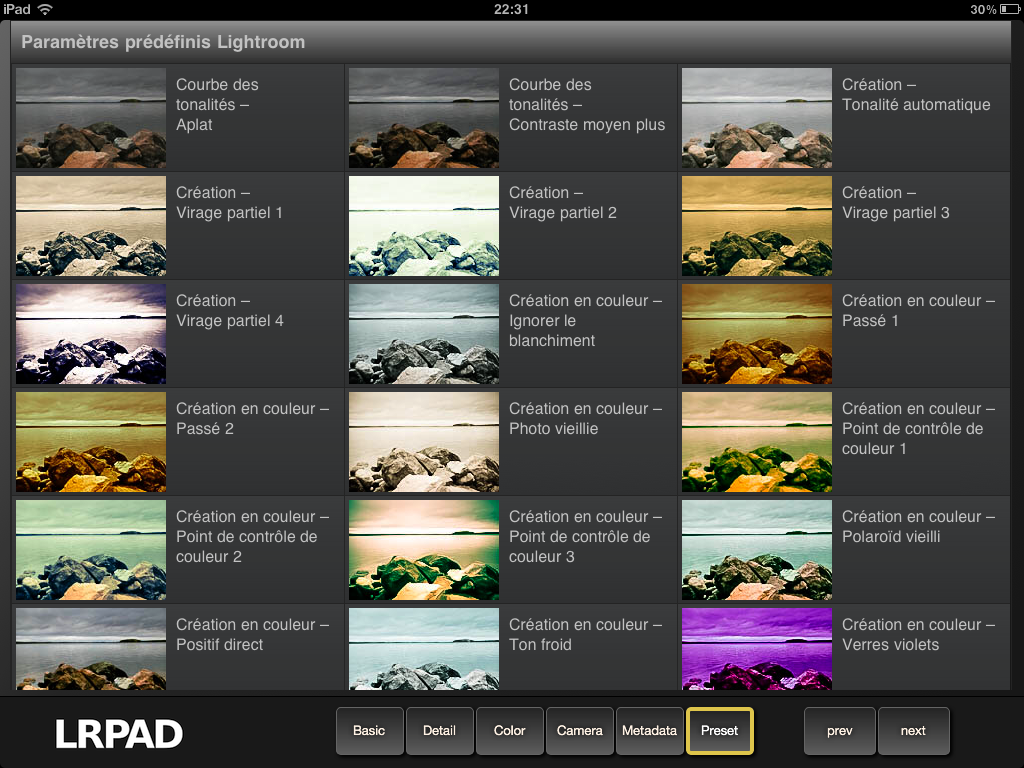Viewport: 1024px width, 768px height.
Task: Tap 'Point de contrôle de couleur 2' label
Action: [246, 547]
